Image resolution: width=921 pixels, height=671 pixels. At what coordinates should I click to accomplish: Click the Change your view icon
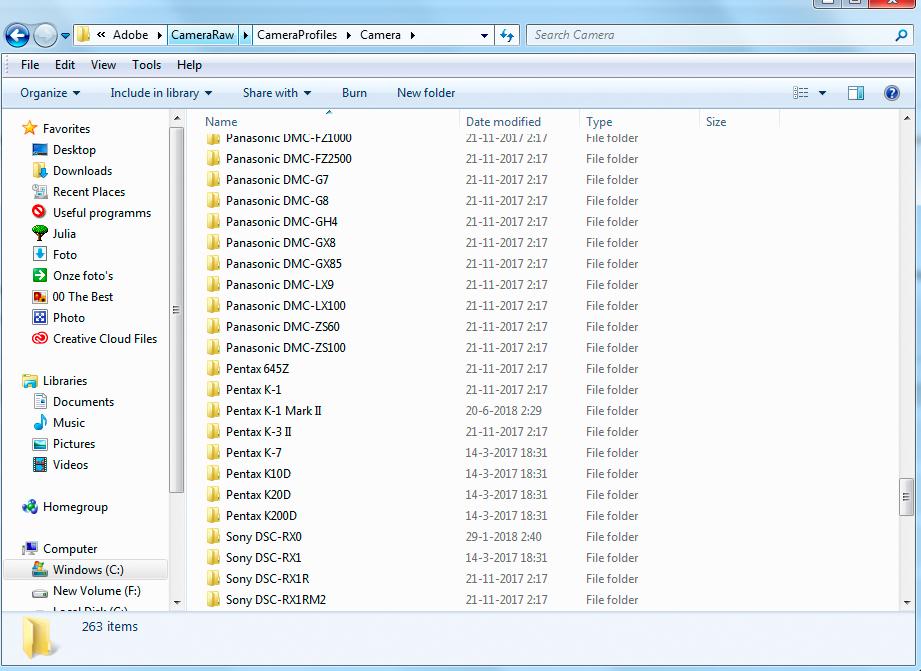(801, 93)
